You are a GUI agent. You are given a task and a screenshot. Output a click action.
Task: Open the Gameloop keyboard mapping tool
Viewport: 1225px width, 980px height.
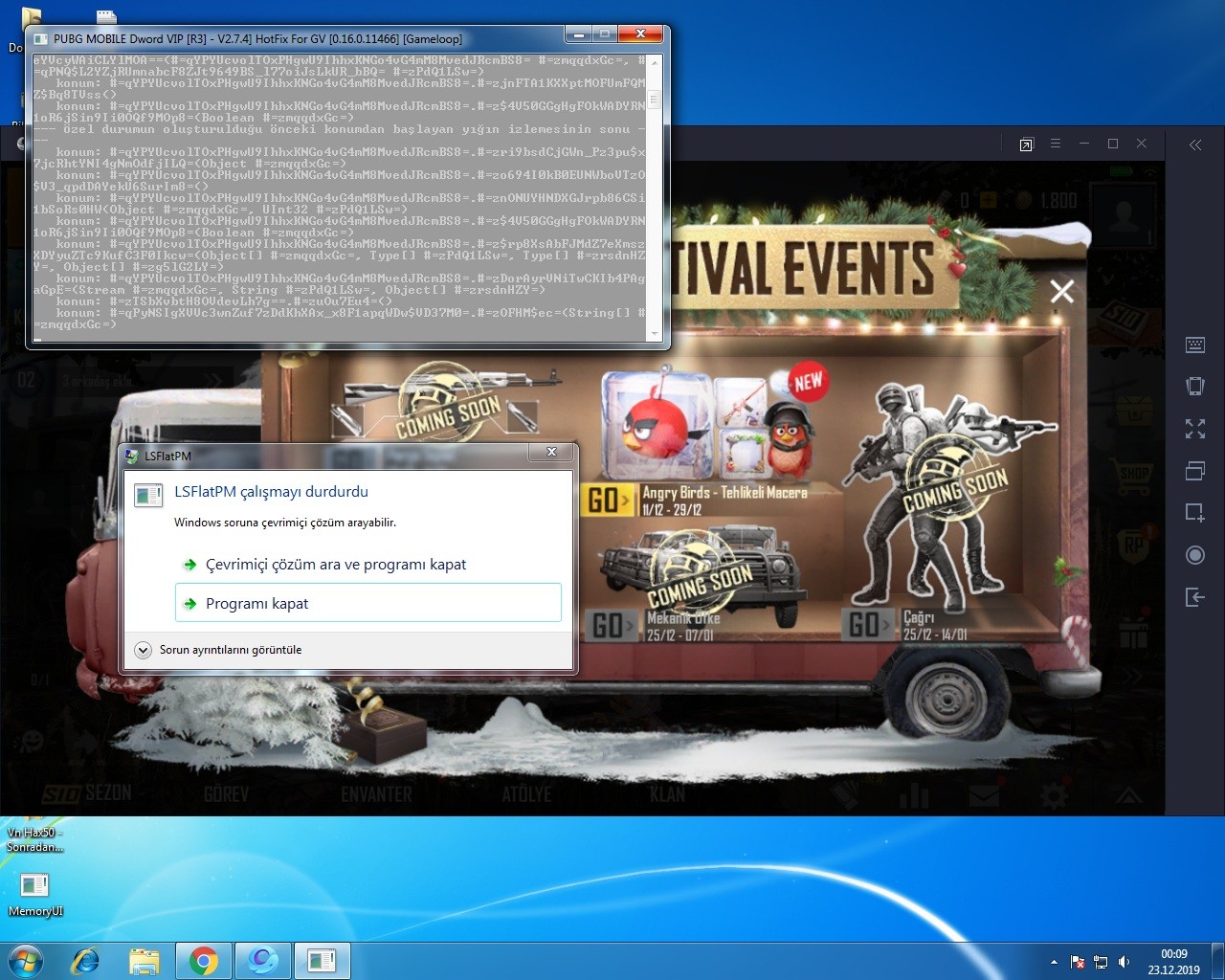(1195, 345)
